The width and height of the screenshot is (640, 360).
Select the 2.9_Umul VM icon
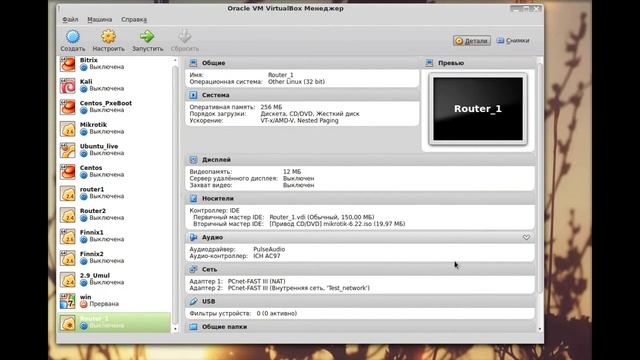68,280
